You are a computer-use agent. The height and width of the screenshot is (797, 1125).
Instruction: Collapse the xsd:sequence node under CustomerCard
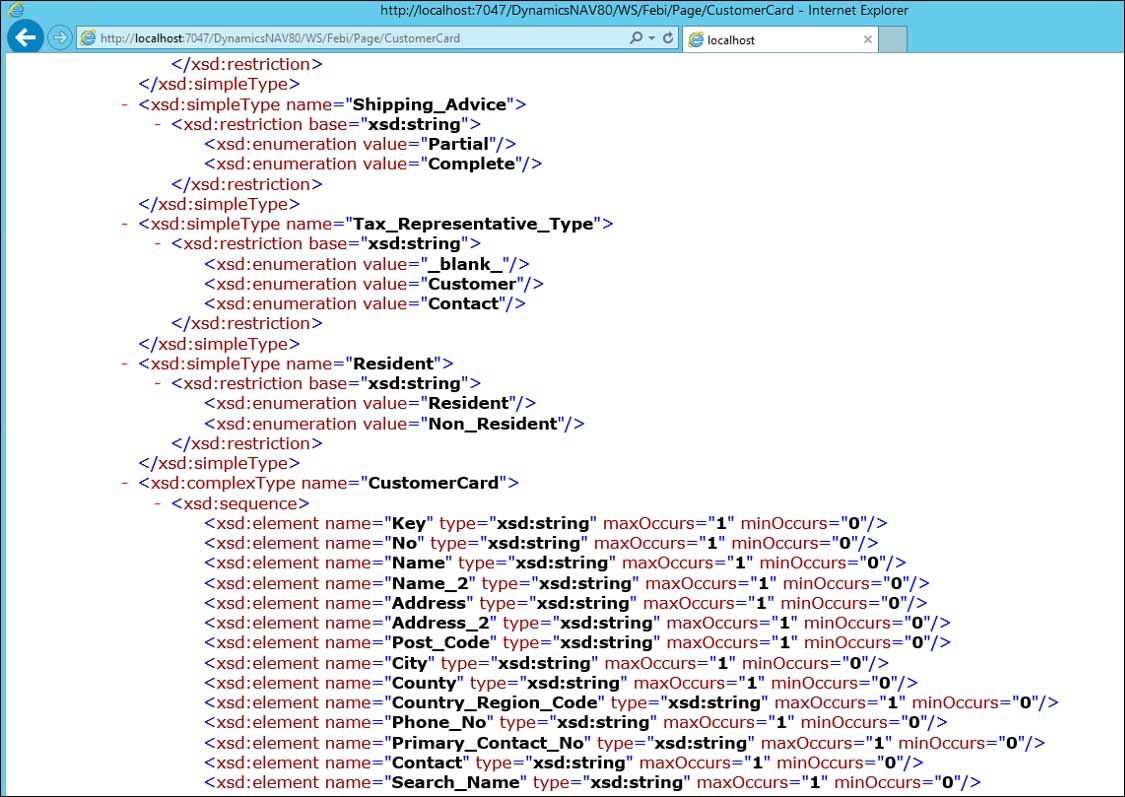[158, 503]
